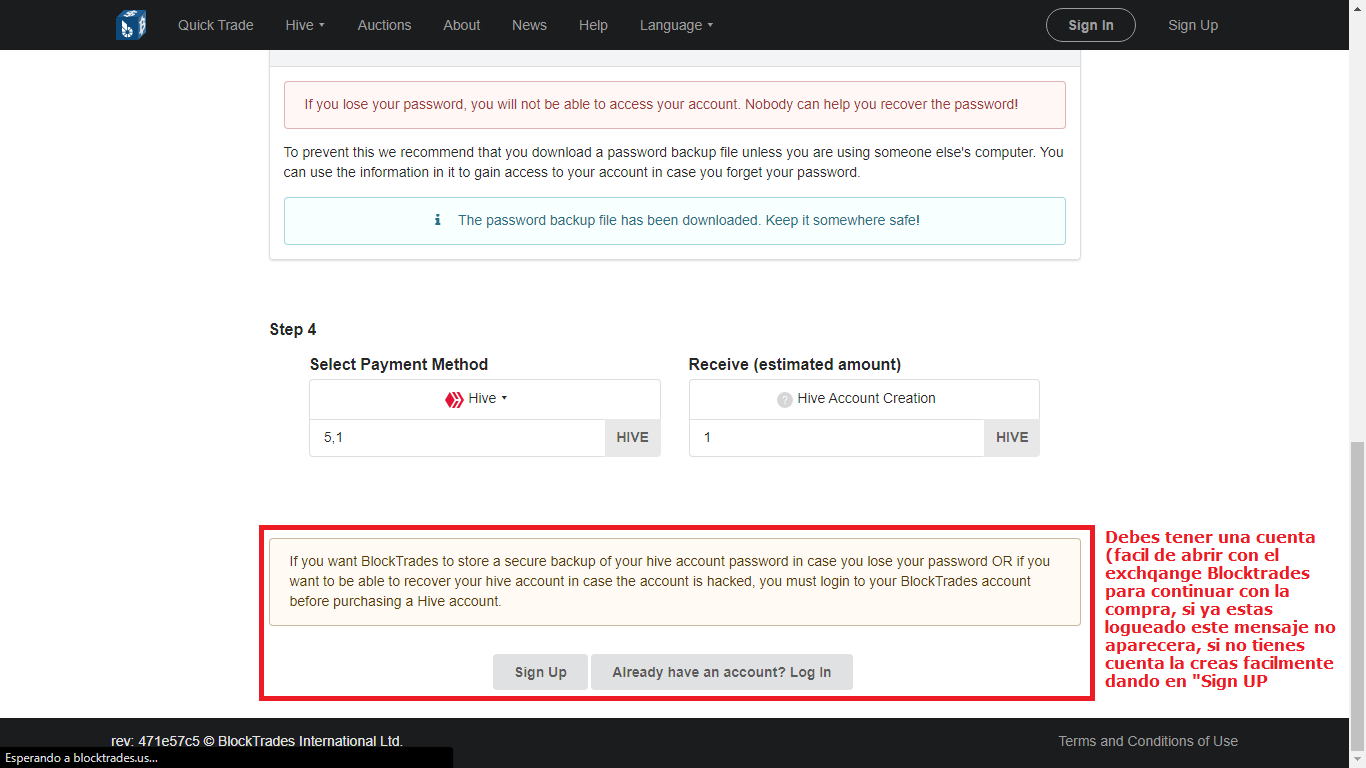
Task: Click the Sign Up button below the notice
Action: click(541, 672)
